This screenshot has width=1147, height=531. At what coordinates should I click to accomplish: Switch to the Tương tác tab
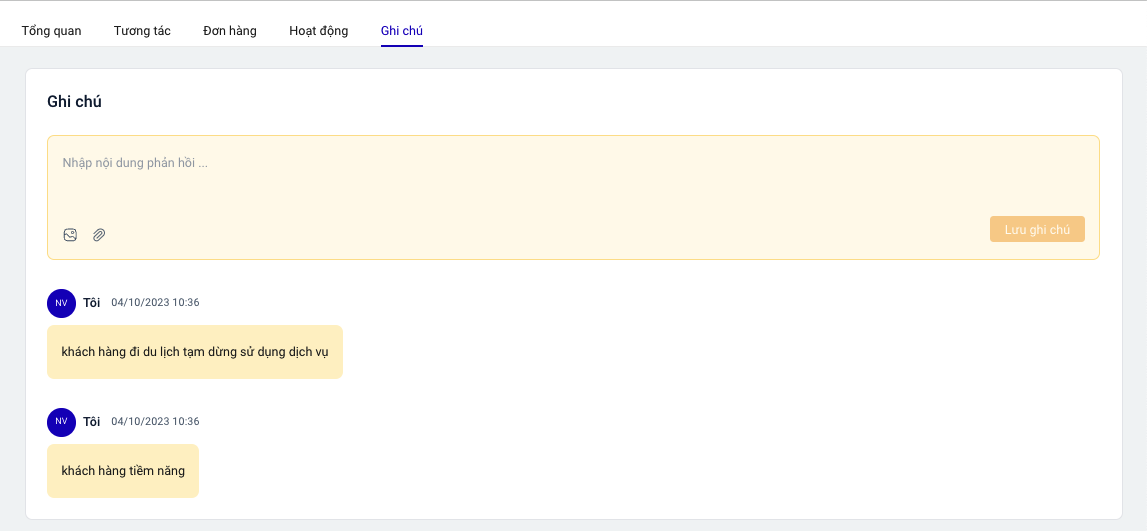pyautogui.click(x=142, y=31)
